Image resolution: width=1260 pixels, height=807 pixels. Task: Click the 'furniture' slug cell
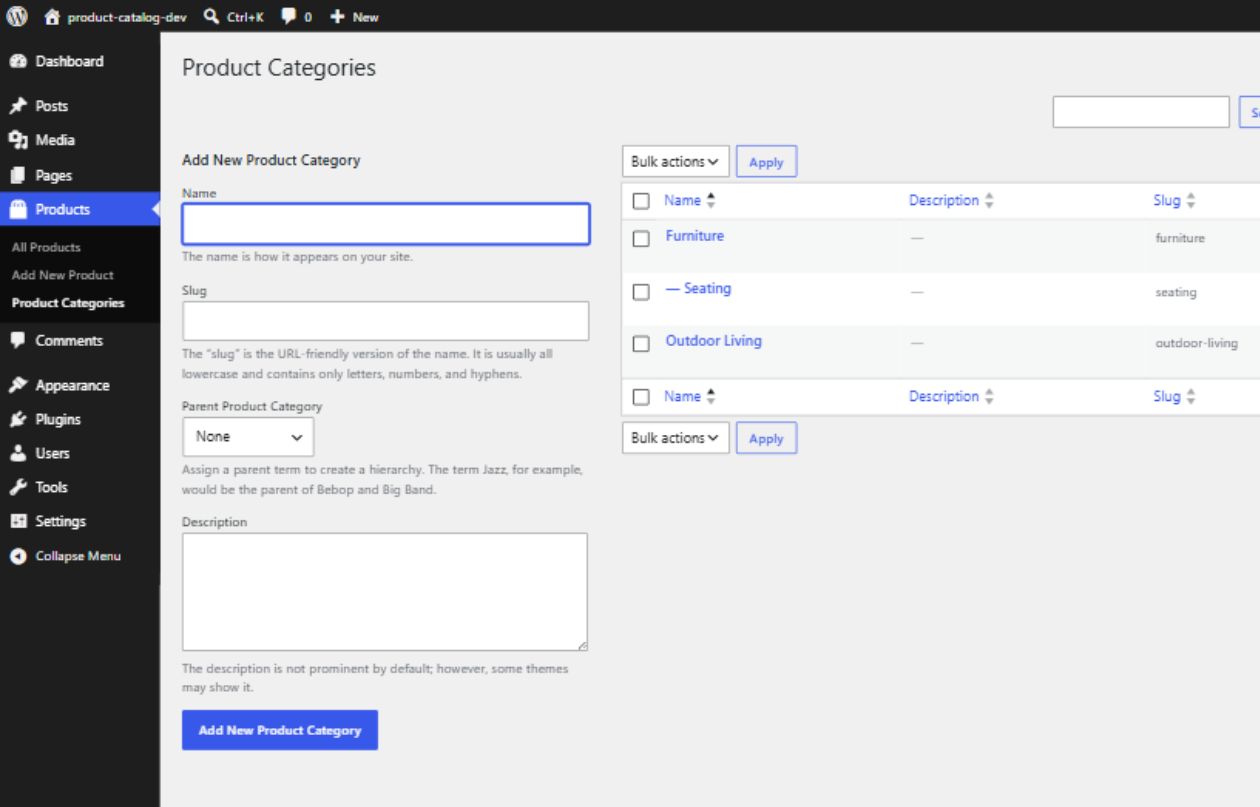[1180, 238]
